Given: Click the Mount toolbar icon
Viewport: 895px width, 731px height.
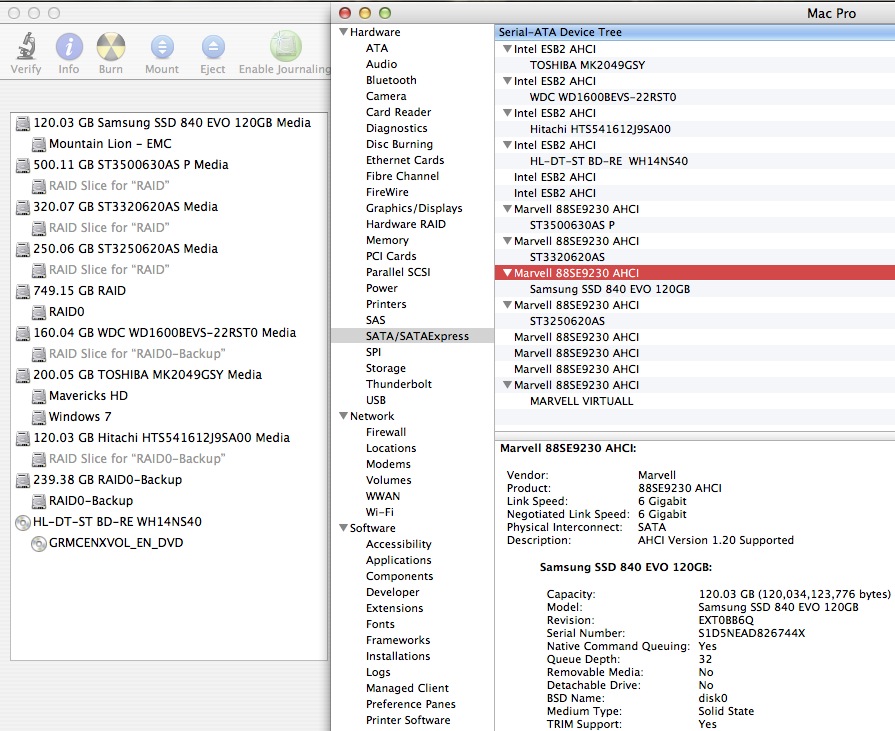Looking at the screenshot, I should pos(162,46).
